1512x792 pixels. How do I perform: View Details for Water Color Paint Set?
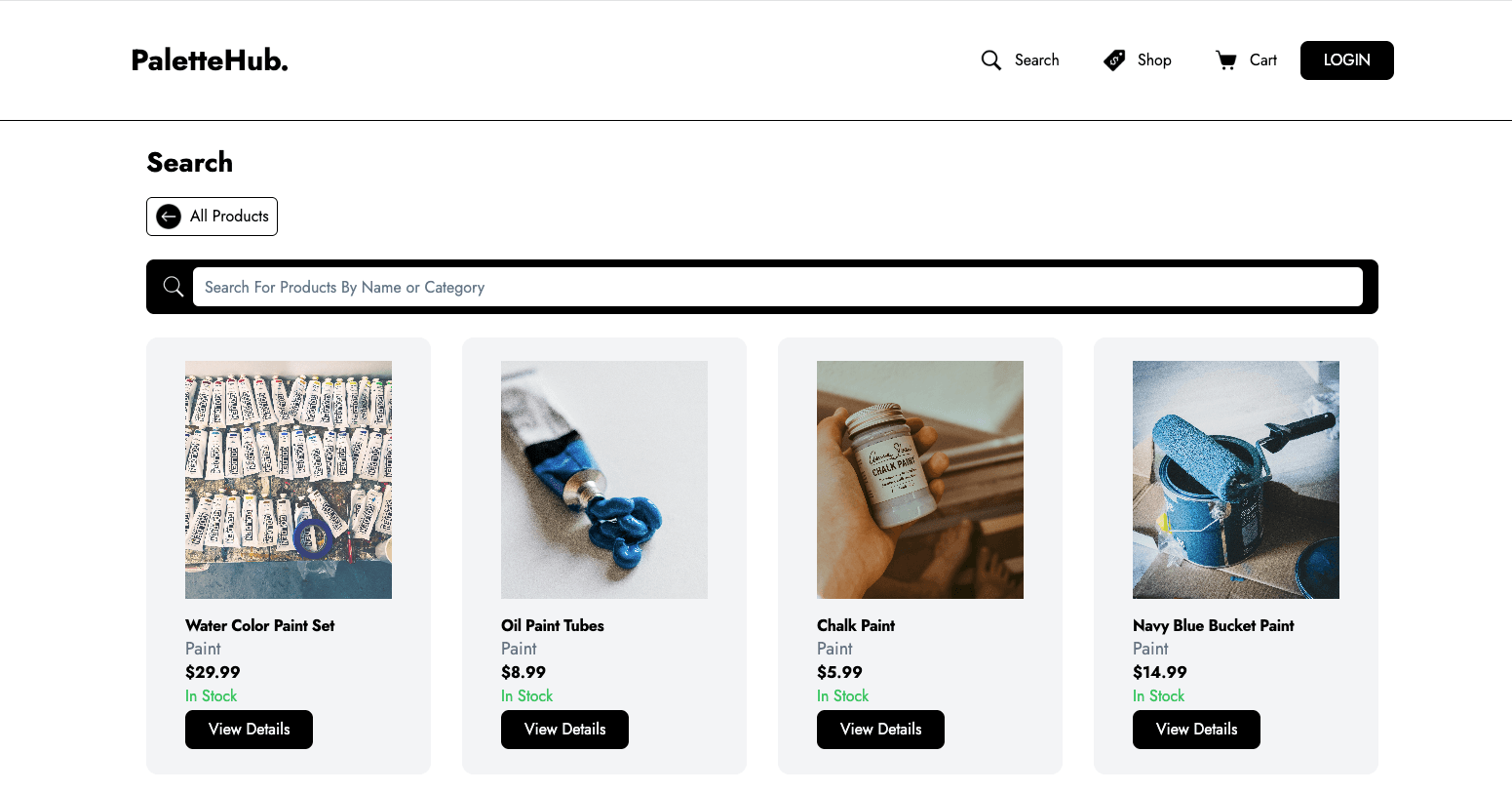(249, 730)
